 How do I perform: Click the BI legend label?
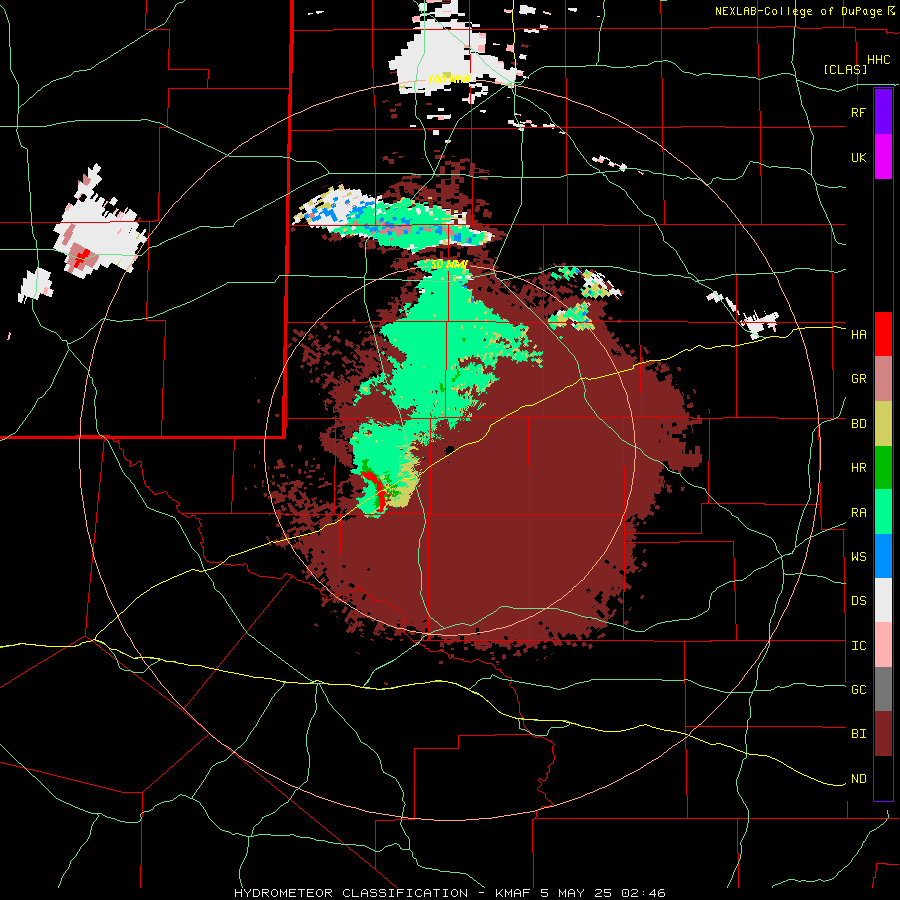click(858, 734)
